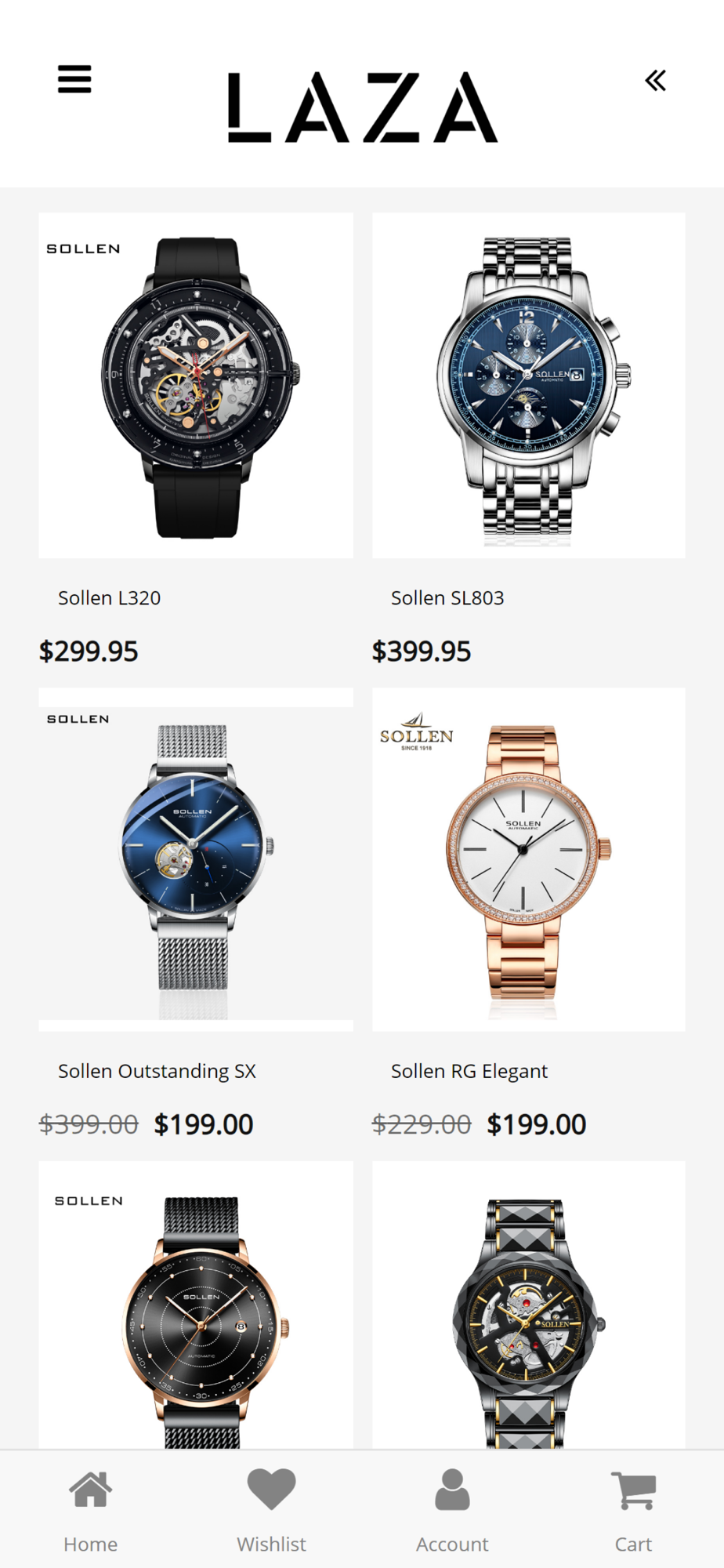View the black mesh-strap watch thumbnail
This screenshot has width=724, height=1568.
click(x=196, y=1305)
